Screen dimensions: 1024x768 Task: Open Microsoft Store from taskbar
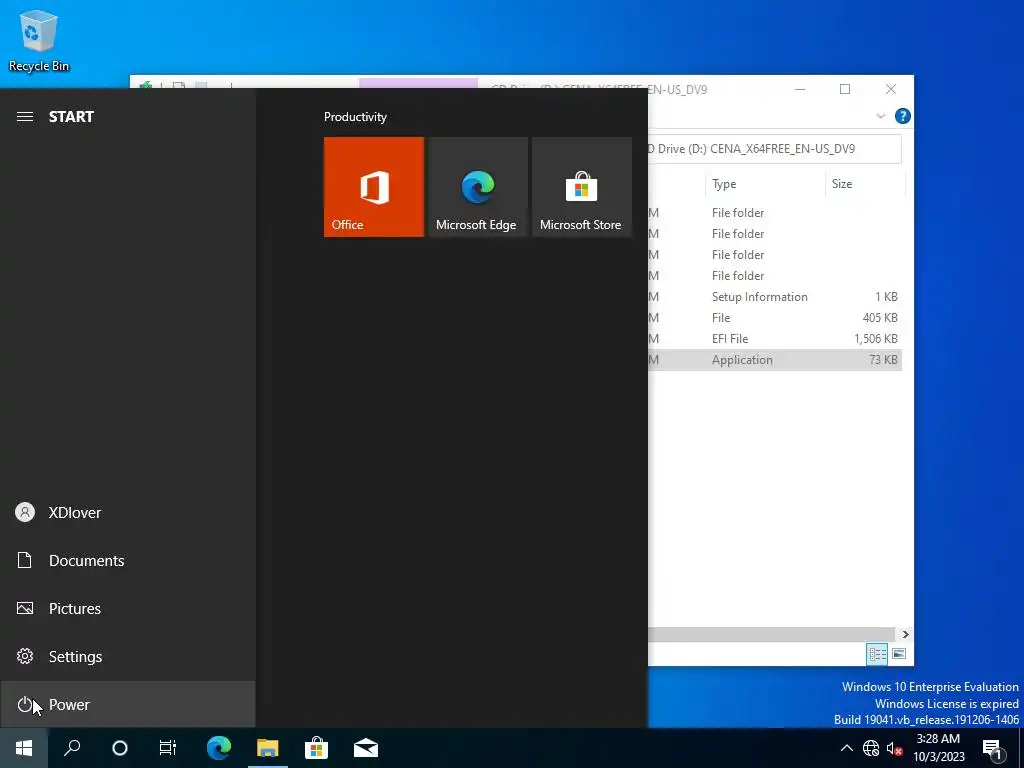[x=317, y=748]
